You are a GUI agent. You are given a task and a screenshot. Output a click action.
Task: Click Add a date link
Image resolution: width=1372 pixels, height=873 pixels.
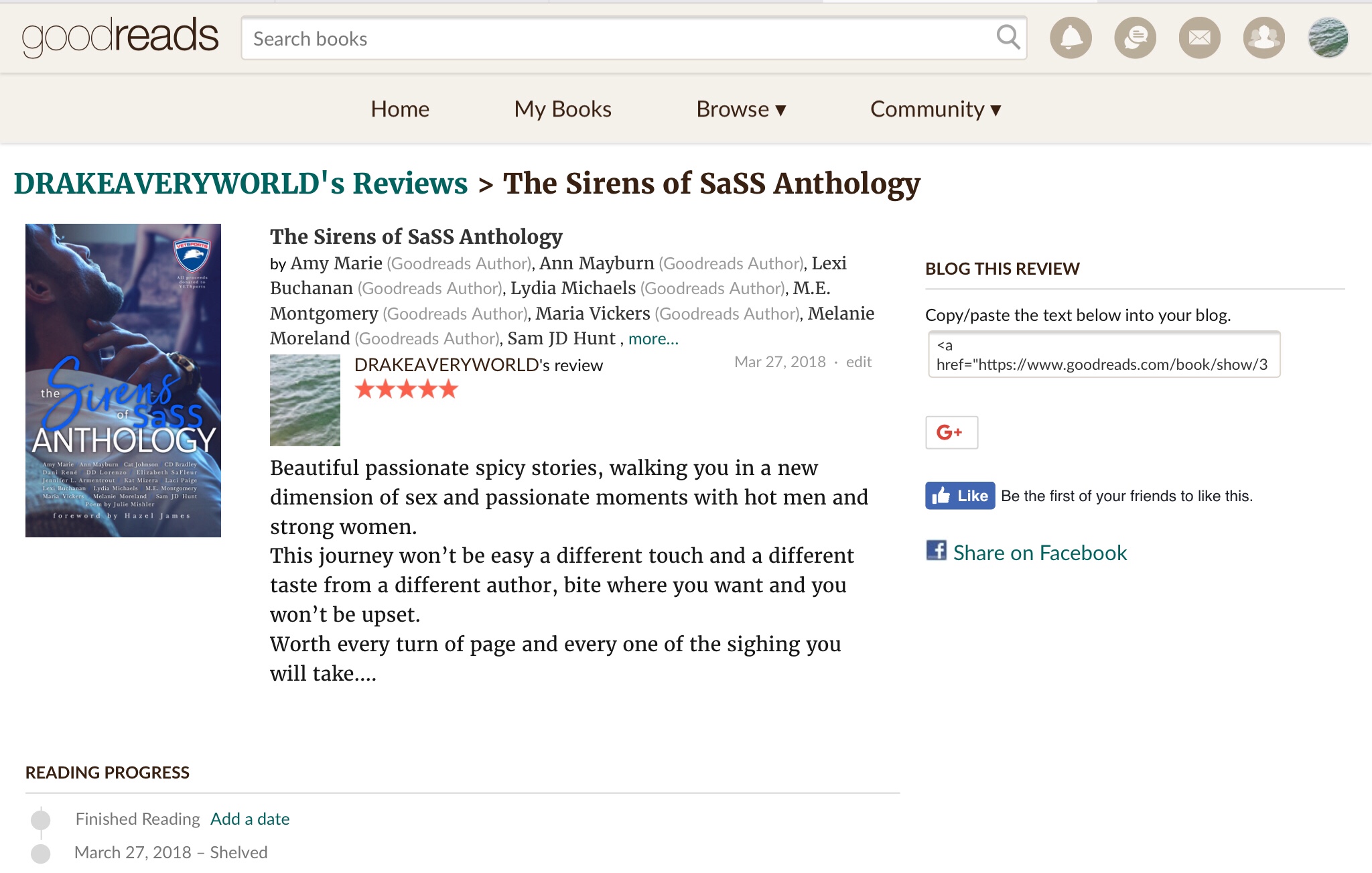pos(250,819)
